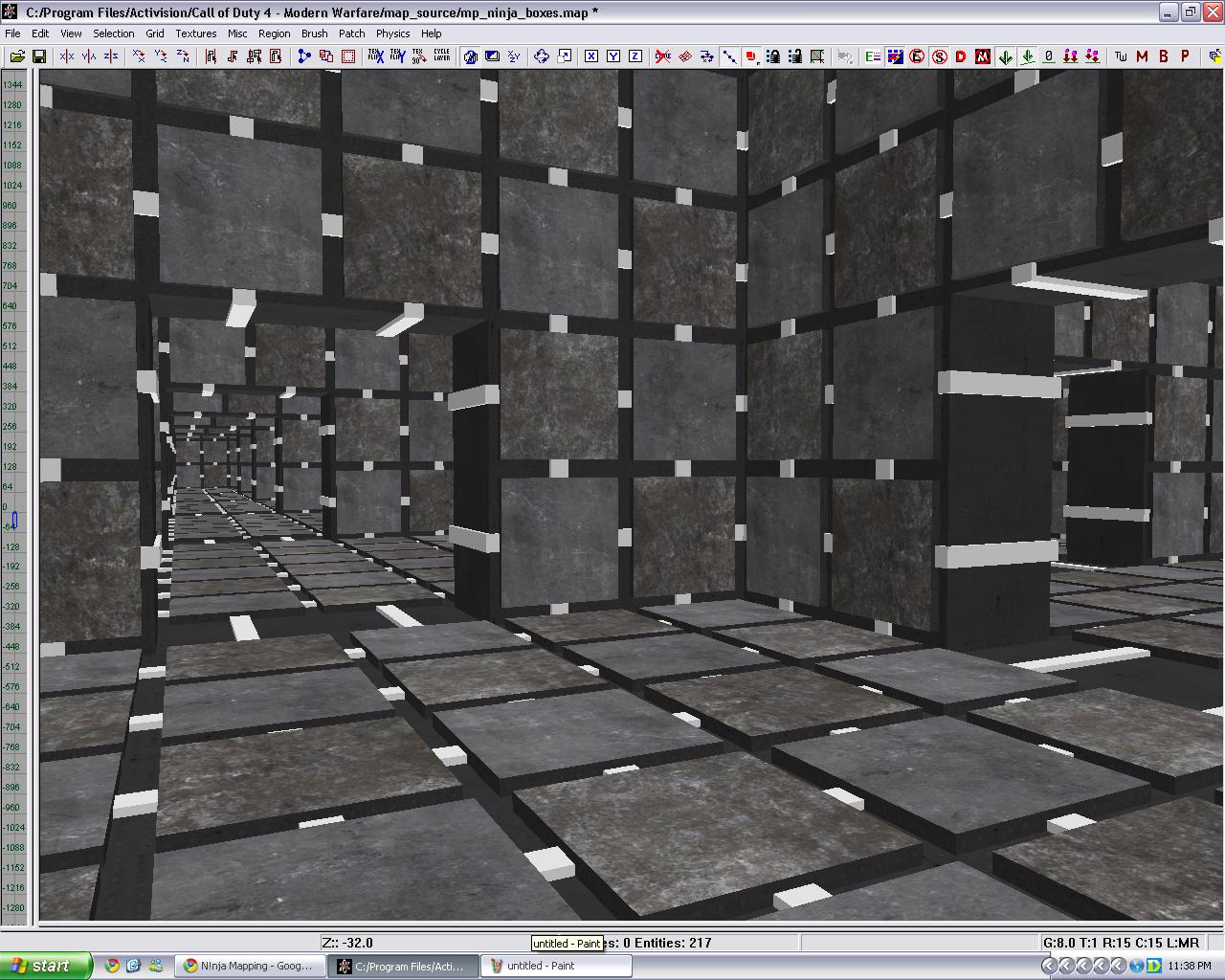Switch to the Z view button
The width and height of the screenshot is (1225, 980).
pyautogui.click(x=635, y=56)
